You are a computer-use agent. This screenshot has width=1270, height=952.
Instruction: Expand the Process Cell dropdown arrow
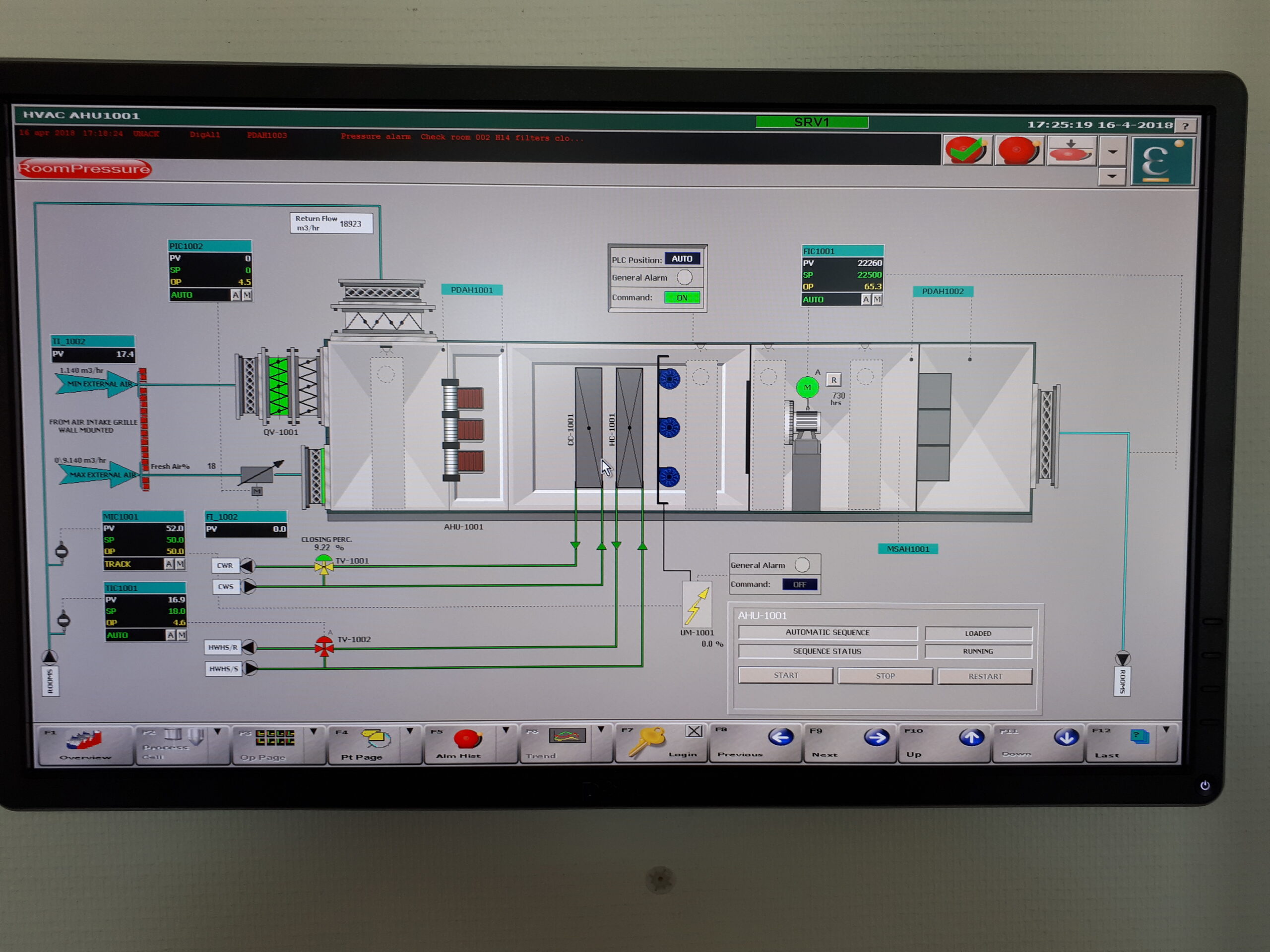coord(218,732)
